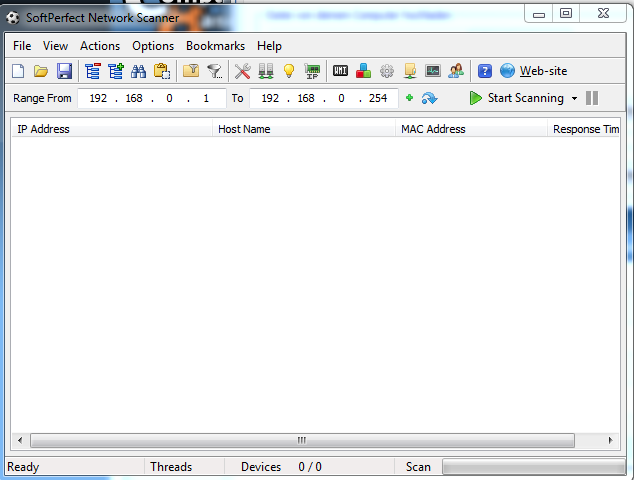This screenshot has height=480, width=634.
Task: Sort by the Host Name column header
Action: coord(304,129)
